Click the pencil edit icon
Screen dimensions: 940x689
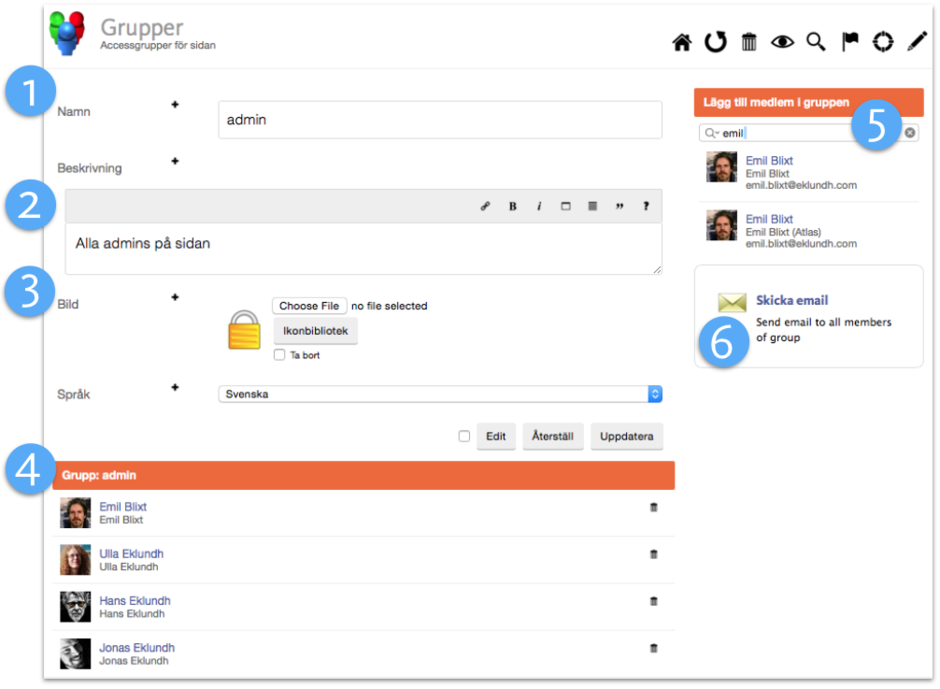click(x=917, y=42)
